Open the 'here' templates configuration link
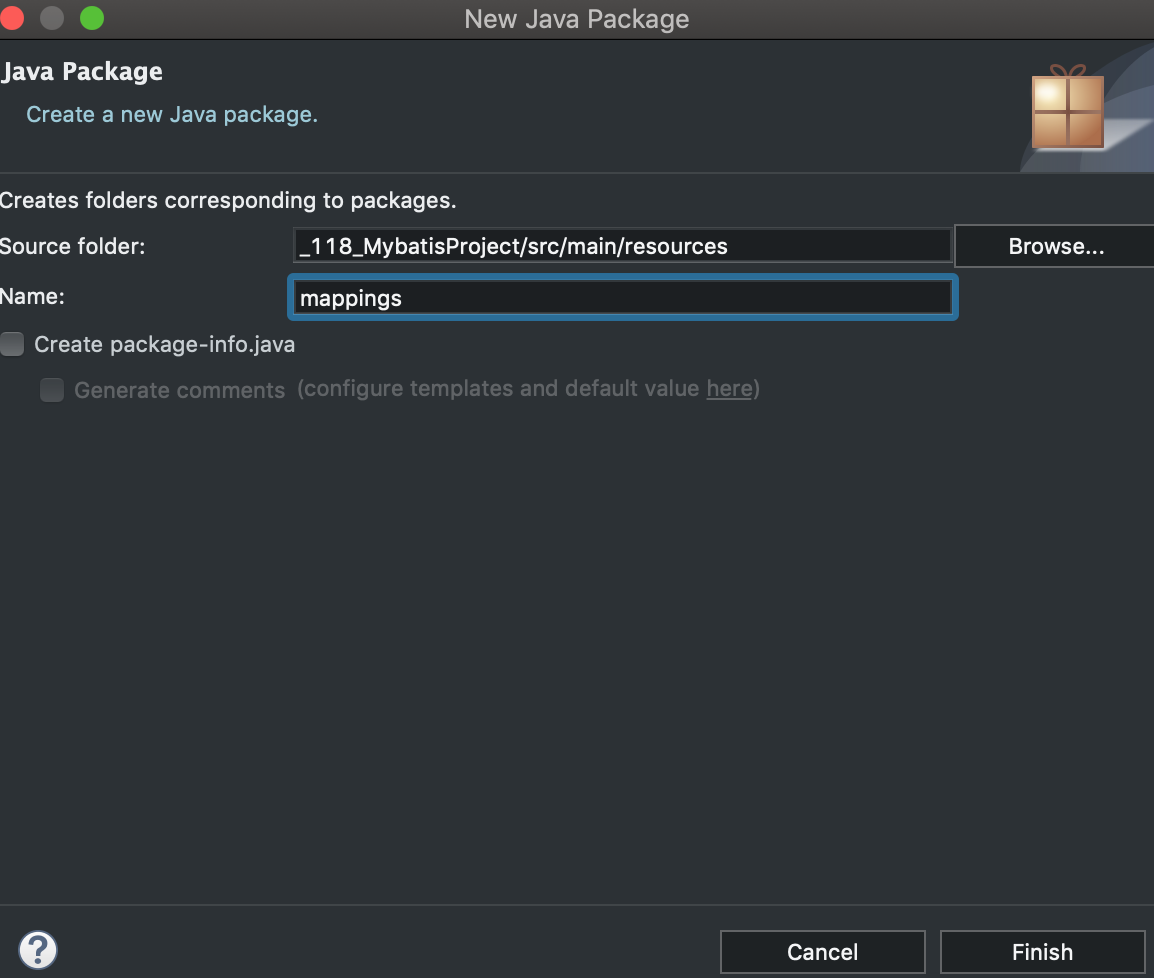1154x978 pixels. pyautogui.click(x=729, y=388)
